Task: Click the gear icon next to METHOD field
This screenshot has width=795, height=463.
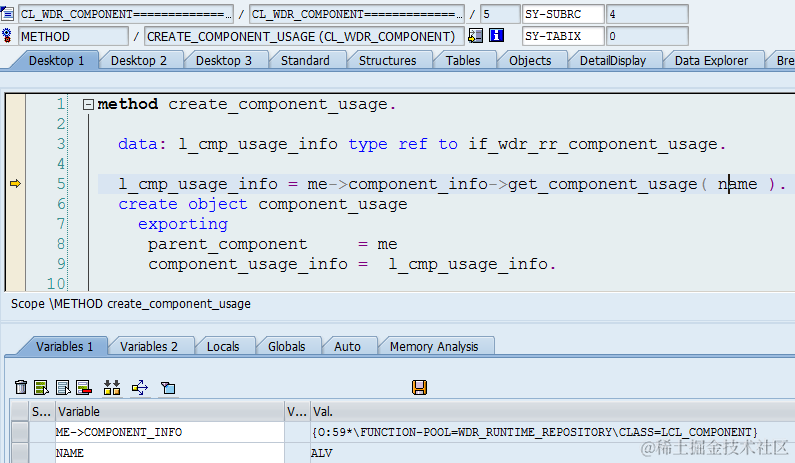Action: pos(7,36)
